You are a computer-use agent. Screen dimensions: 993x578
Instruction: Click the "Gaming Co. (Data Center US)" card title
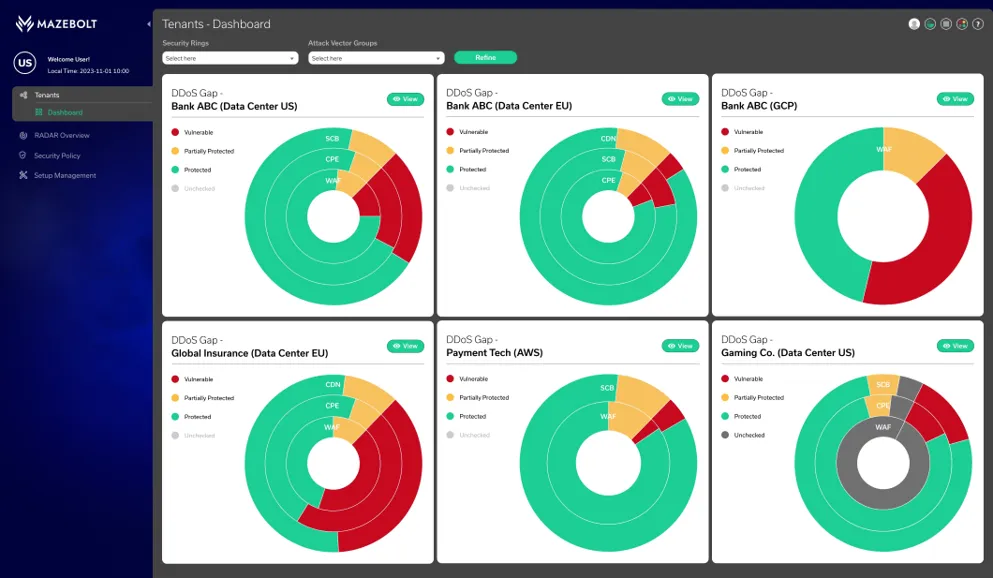pos(788,353)
